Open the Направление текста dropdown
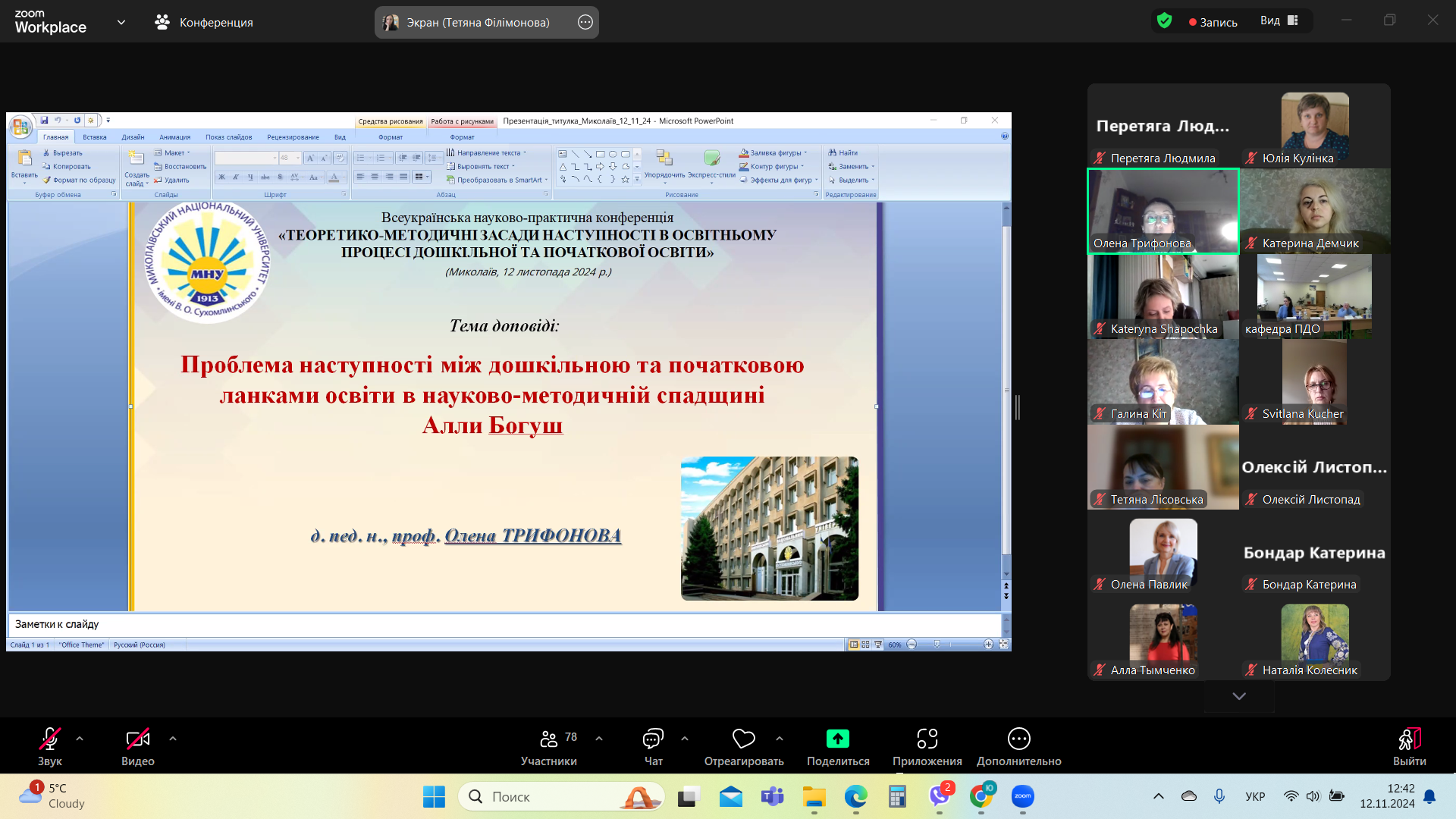Screen dimensions: 1456x819 (486, 152)
